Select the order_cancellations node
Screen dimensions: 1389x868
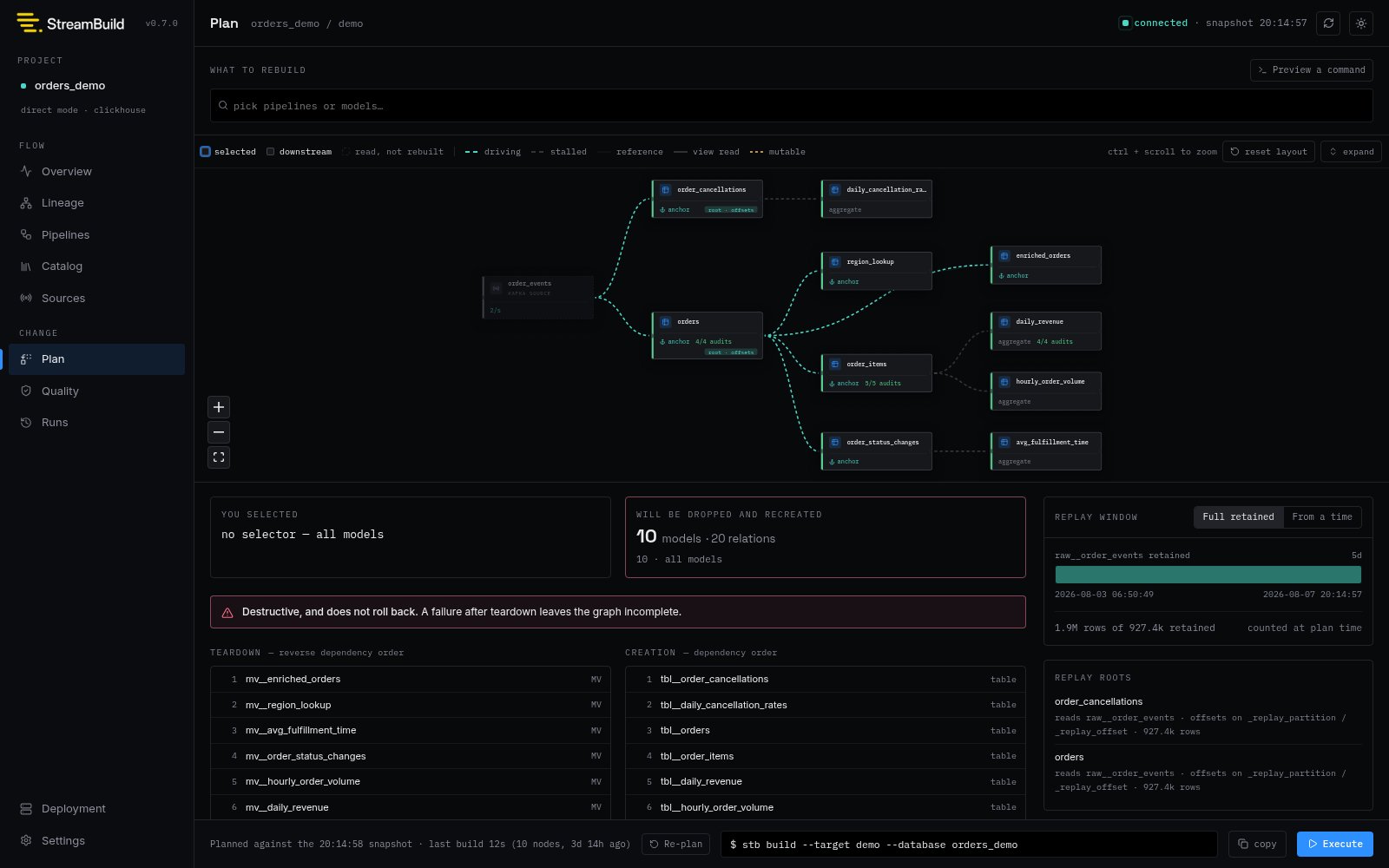[x=707, y=199]
